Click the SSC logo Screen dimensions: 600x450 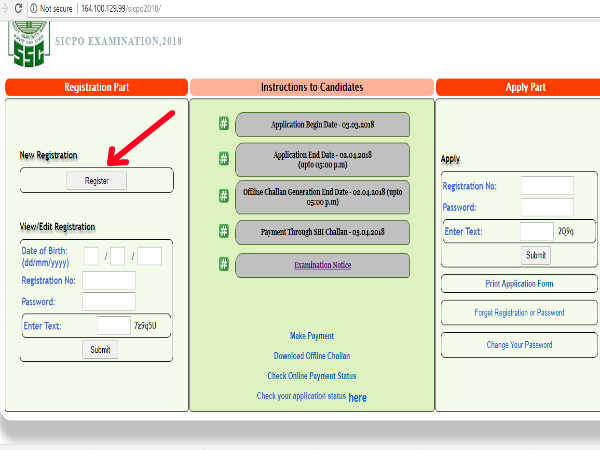pyautogui.click(x=29, y=45)
